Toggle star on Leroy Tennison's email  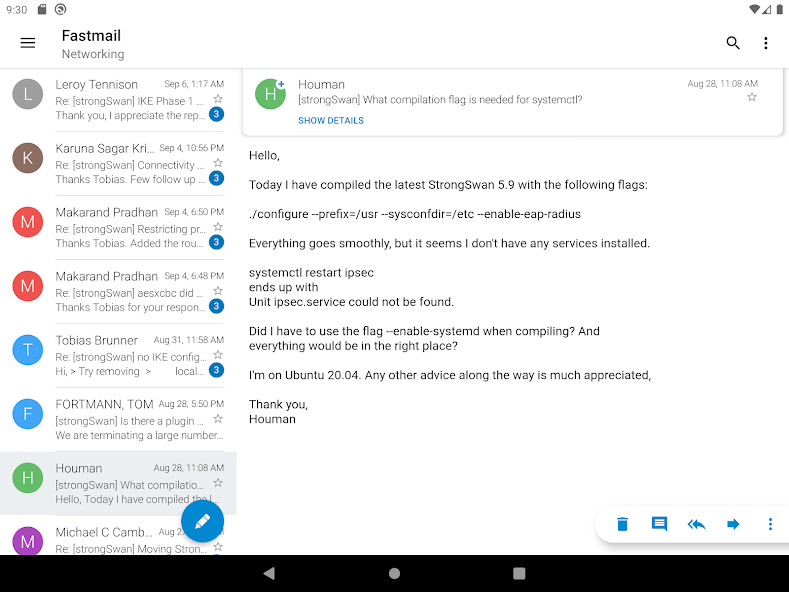(217, 99)
